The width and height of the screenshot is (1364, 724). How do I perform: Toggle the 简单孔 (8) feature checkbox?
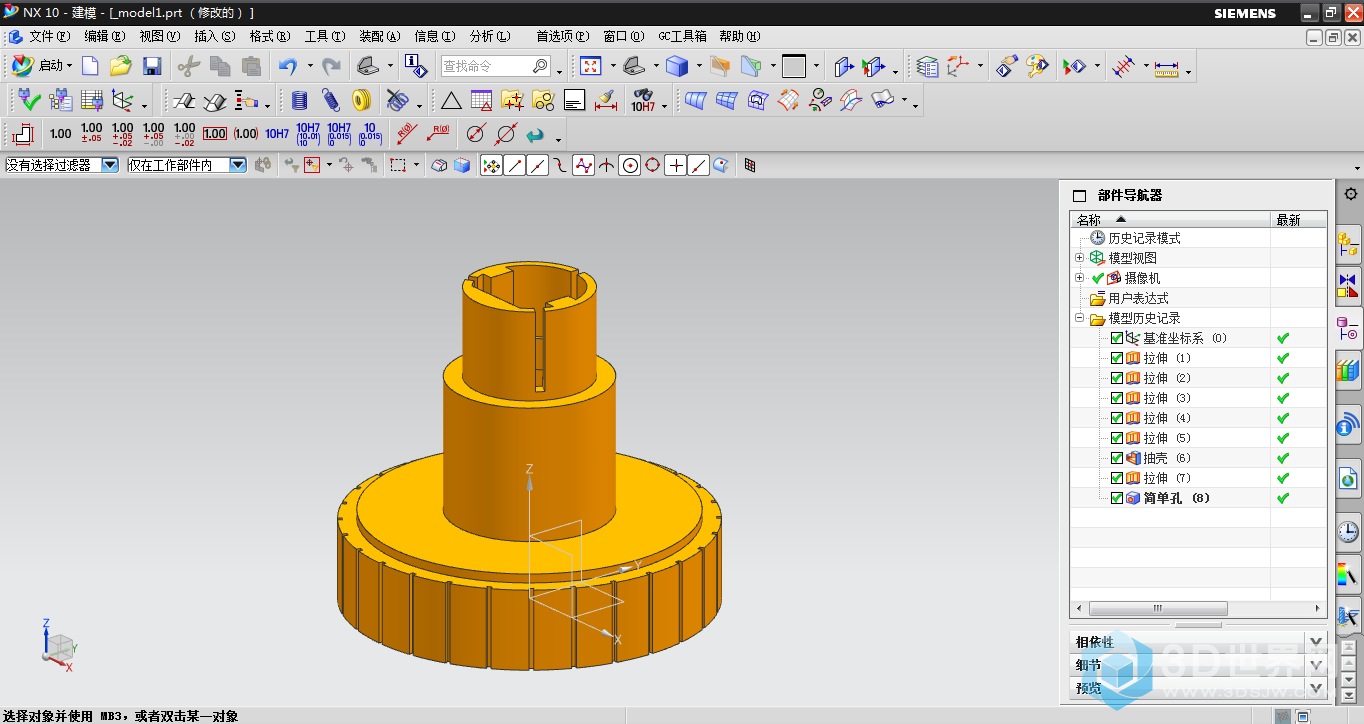click(1117, 498)
